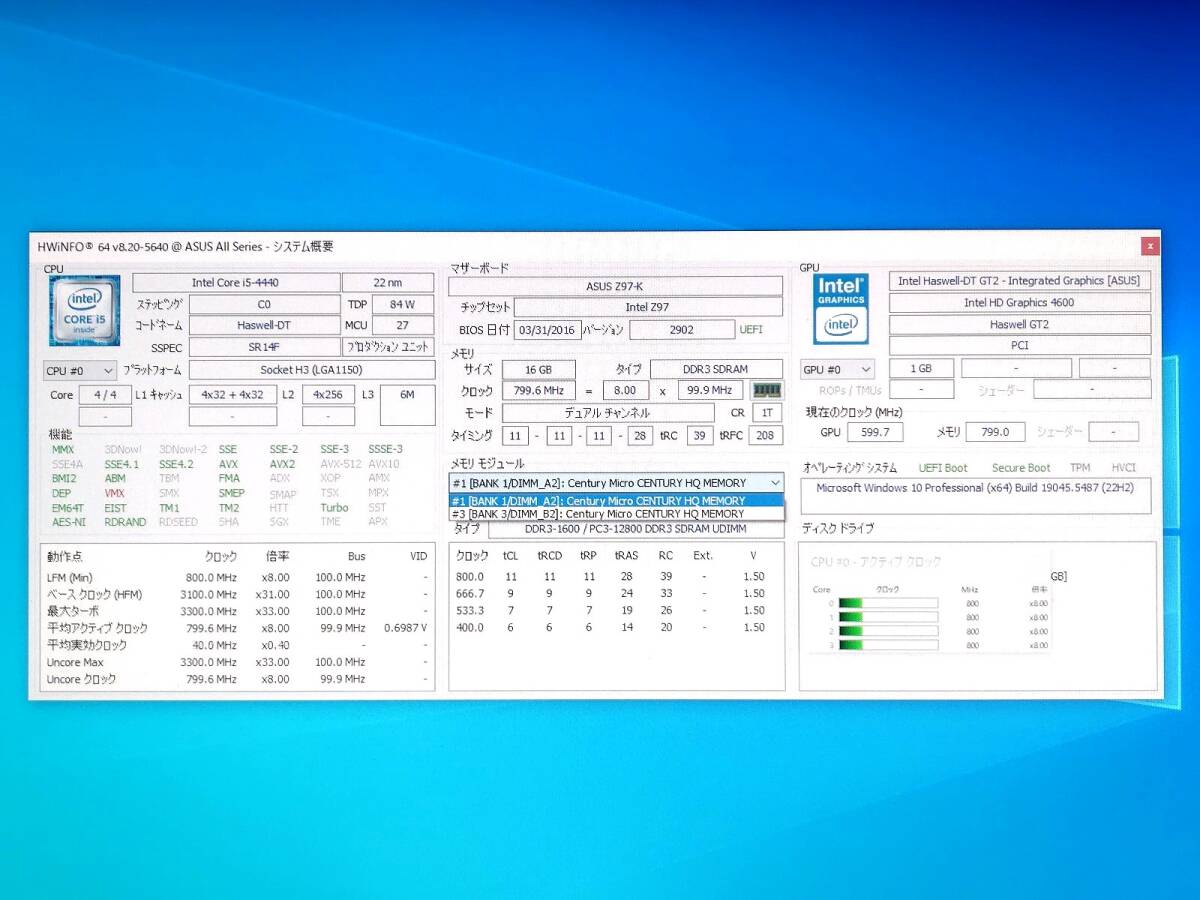Screen dimensions: 1200x900
Task: Click the Intel Z97 chipset field
Action: tap(648, 308)
